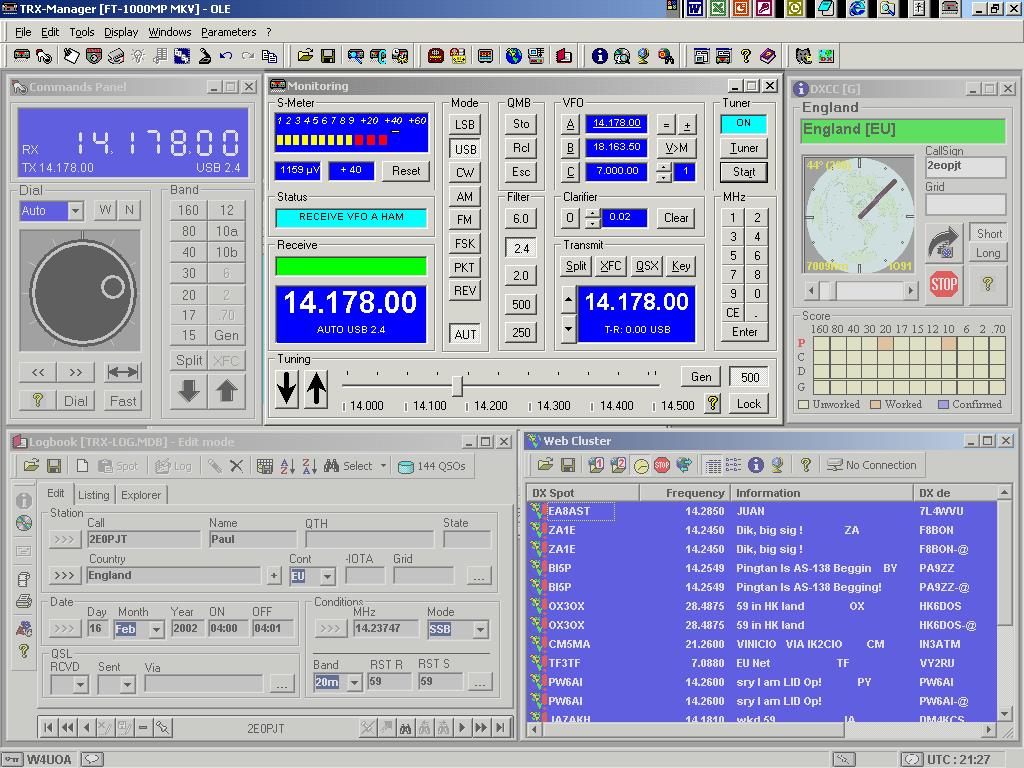Click the Tuner Start button
The image size is (1024, 768).
click(x=744, y=172)
